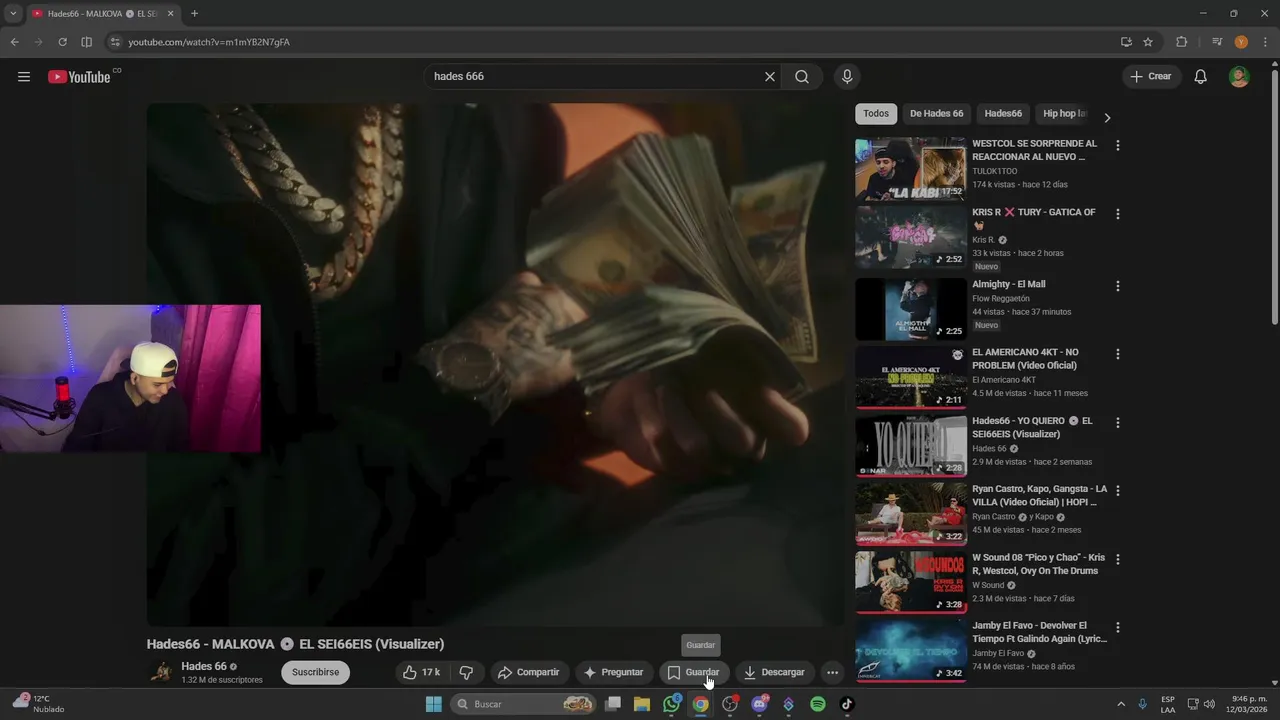1280x720 pixels.
Task: Select the De Hades 66 filter chip
Action: click(936, 114)
